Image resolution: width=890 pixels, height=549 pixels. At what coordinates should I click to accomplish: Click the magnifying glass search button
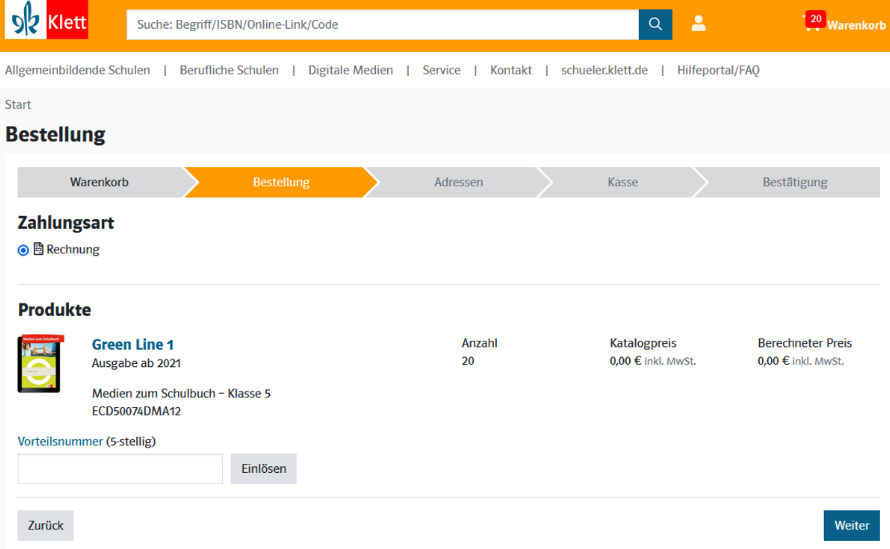[655, 25]
